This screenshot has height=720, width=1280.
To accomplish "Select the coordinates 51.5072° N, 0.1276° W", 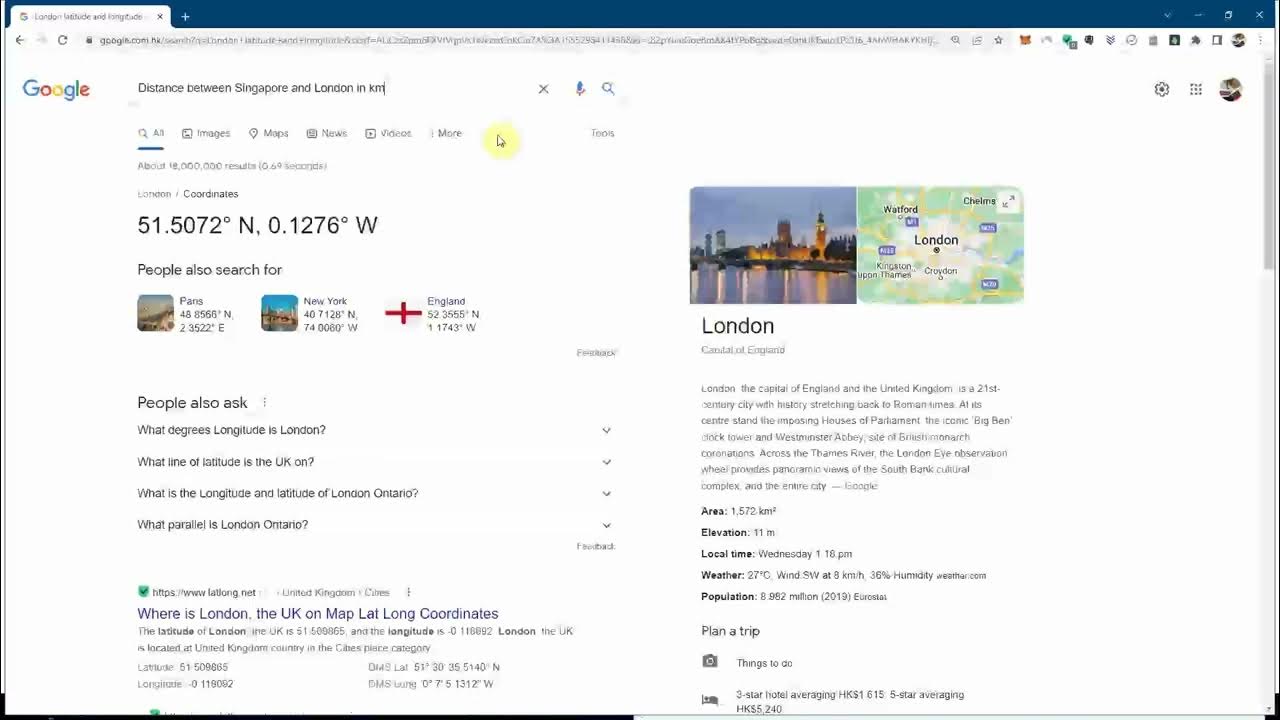I will pyautogui.click(x=257, y=225).
